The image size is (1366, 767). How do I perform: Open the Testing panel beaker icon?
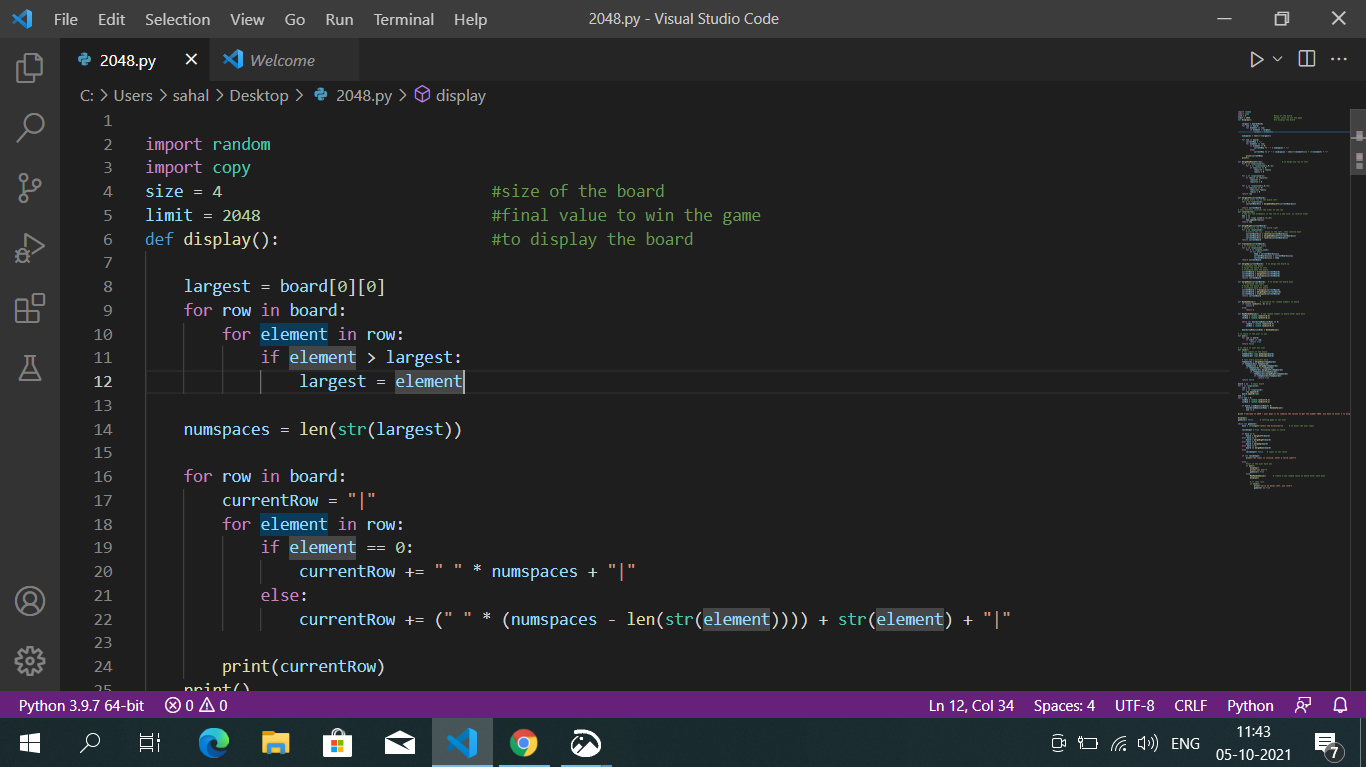(x=29, y=368)
